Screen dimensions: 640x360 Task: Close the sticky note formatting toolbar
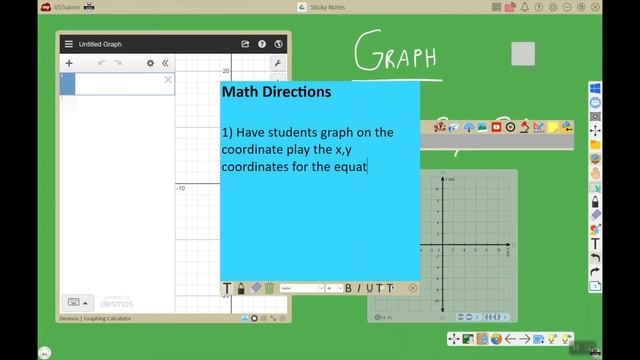(413, 288)
